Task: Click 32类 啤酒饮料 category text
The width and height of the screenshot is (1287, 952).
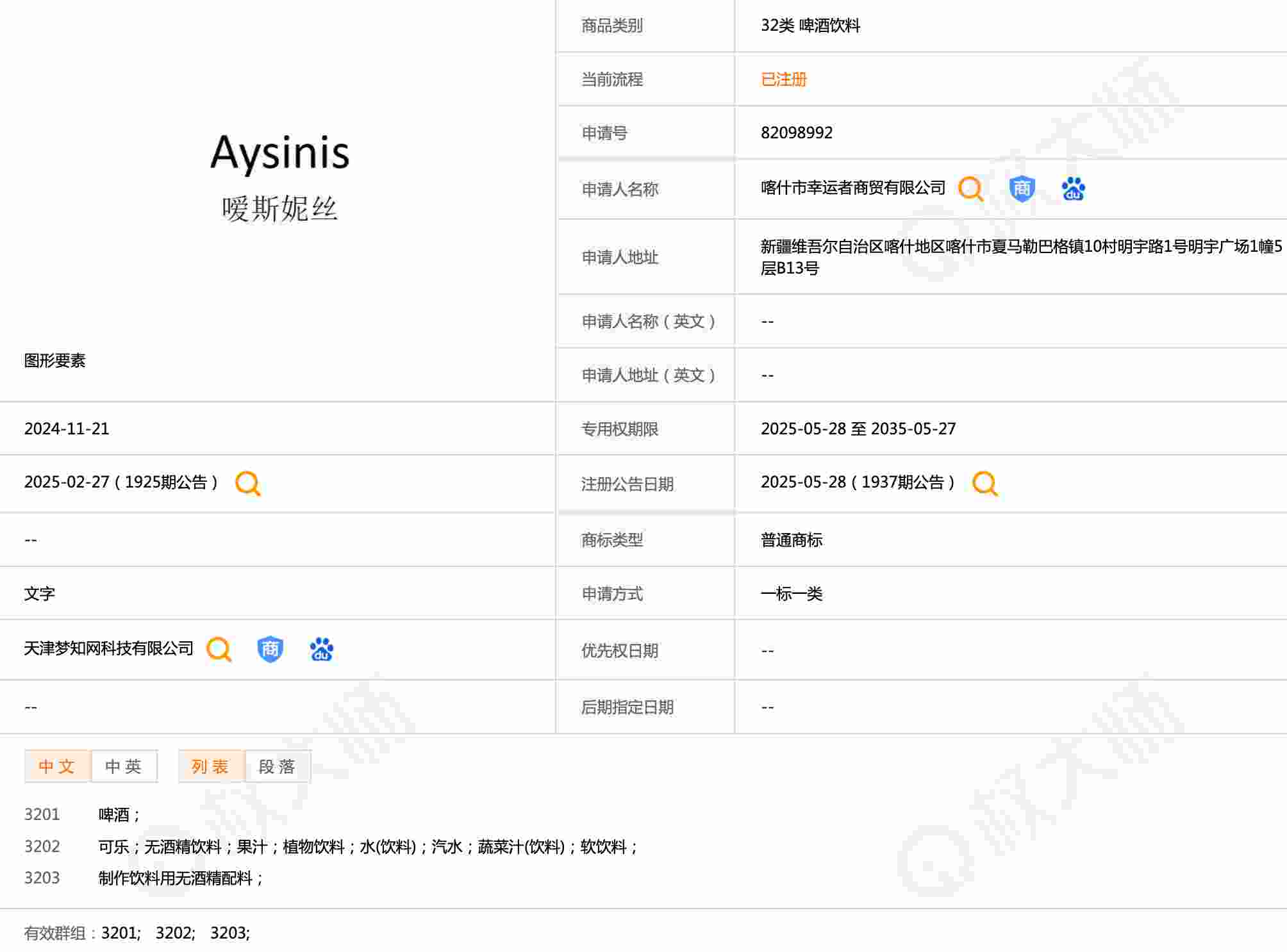Action: pos(810,26)
